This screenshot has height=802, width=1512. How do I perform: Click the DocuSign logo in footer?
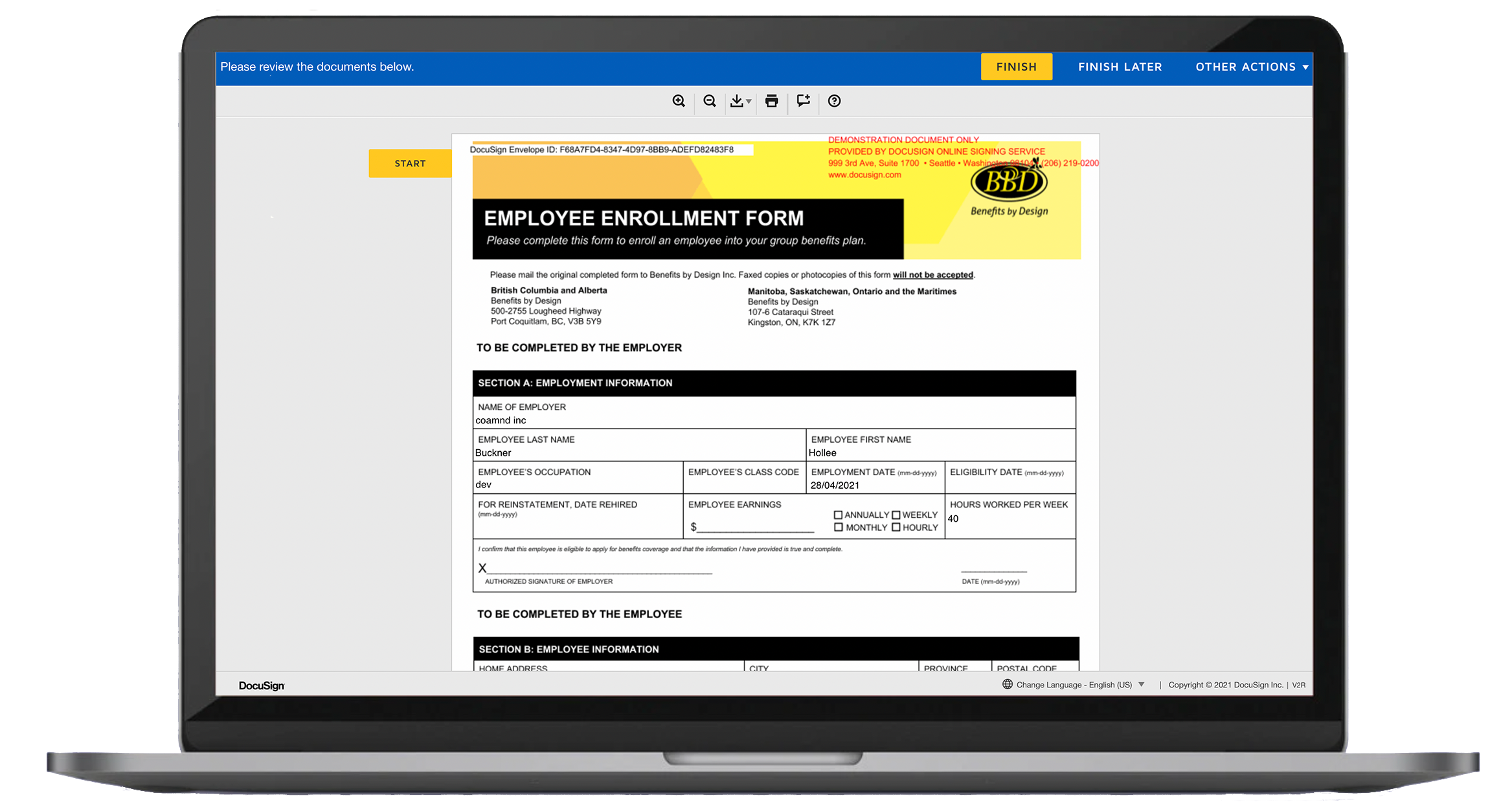(262, 685)
